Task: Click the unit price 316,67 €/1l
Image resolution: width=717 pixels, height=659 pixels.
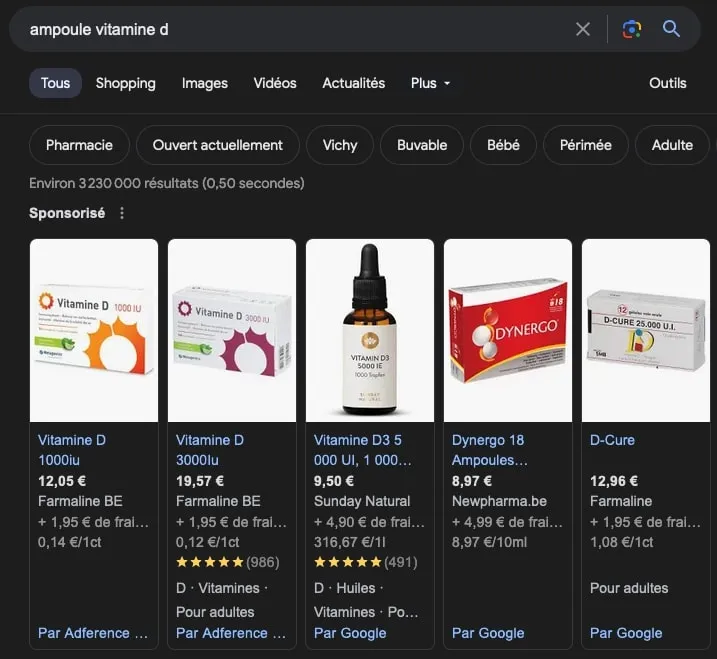Action: click(350, 542)
